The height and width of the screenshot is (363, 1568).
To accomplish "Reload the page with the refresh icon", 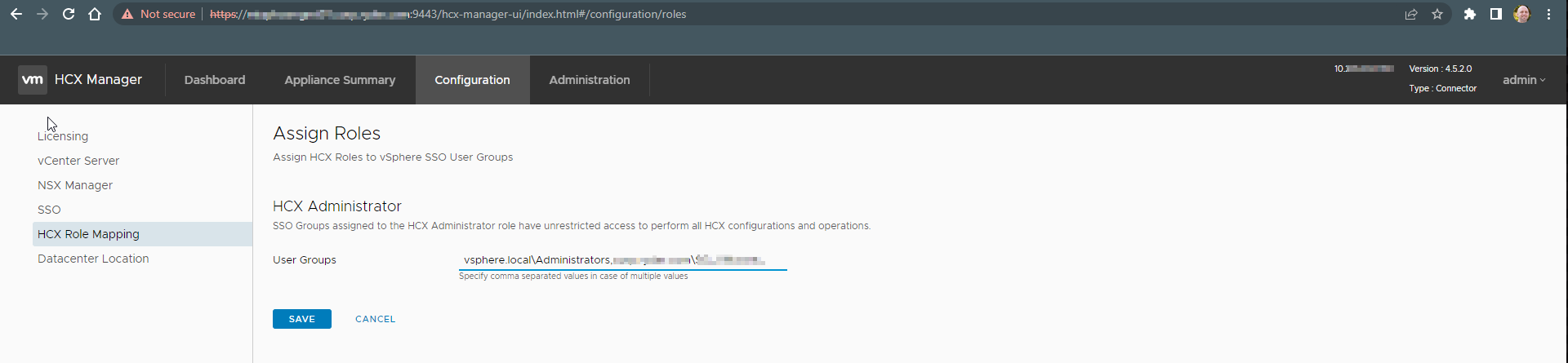I will coord(69,14).
